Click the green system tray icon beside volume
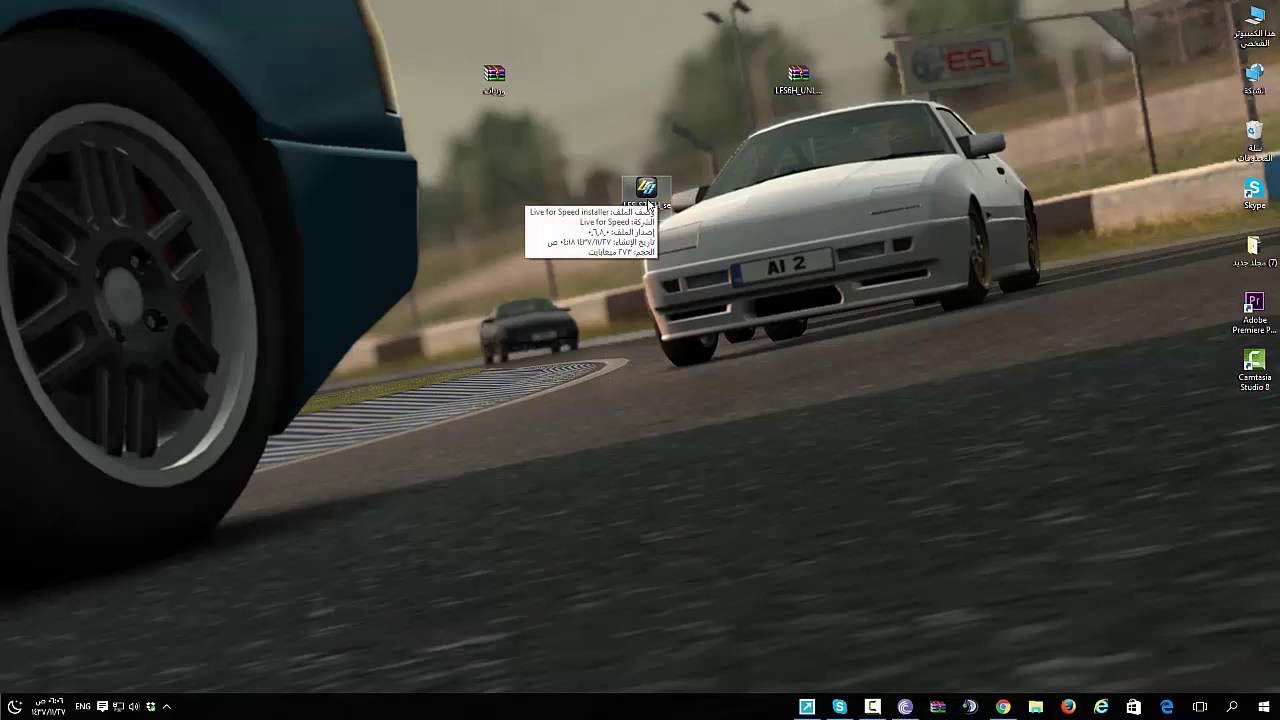Viewport: 1280px width, 720px height. 151,707
